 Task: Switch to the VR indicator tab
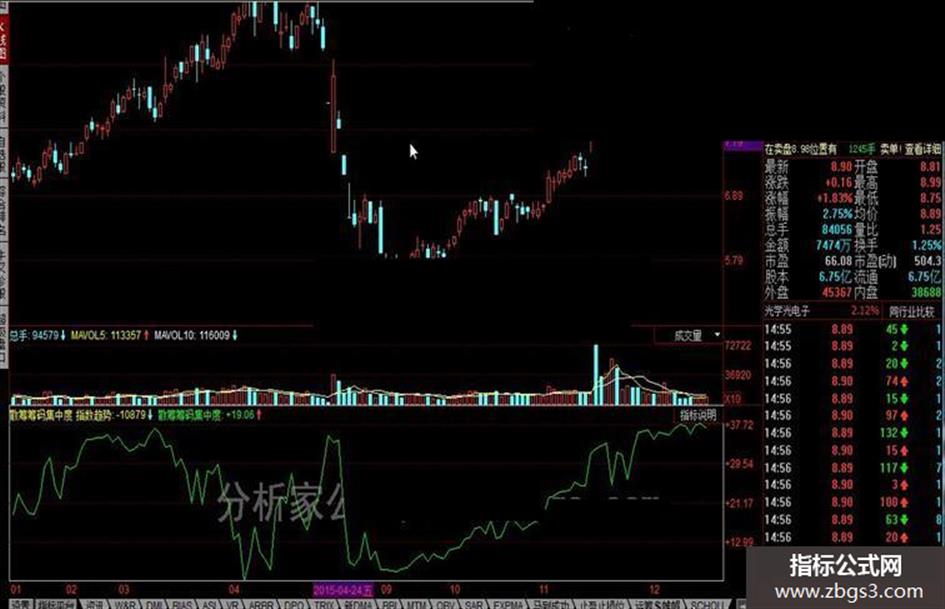tap(233, 604)
